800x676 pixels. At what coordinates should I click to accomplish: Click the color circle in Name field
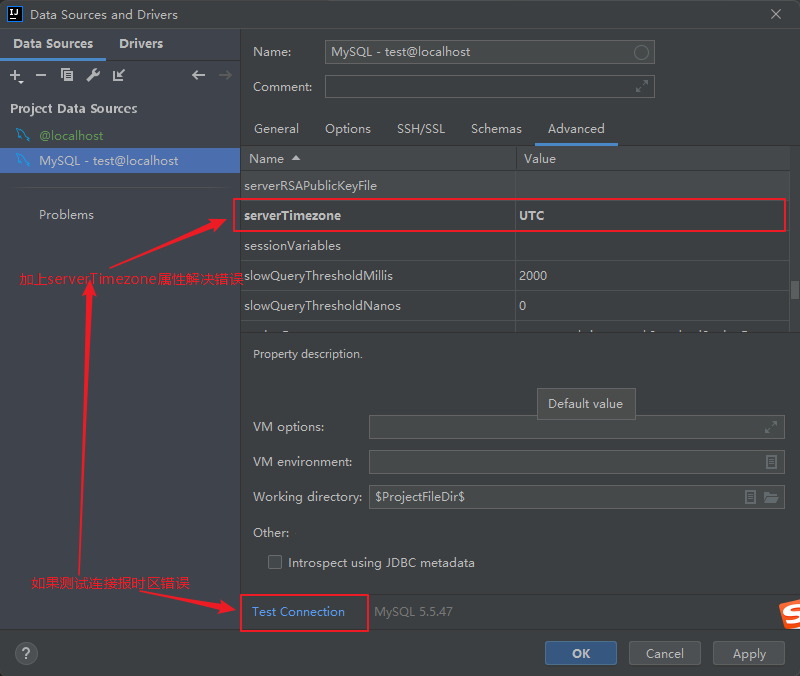pyautogui.click(x=641, y=52)
